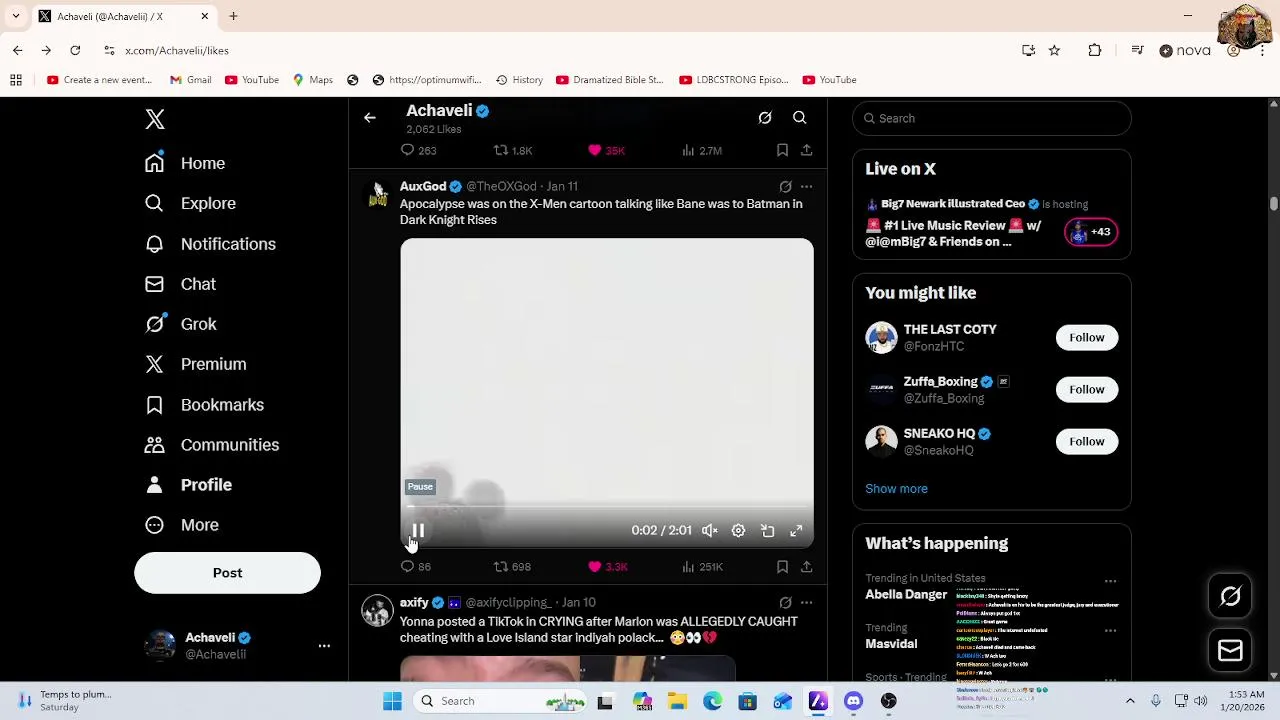Toggle like heart showing 3.3K

(595, 566)
